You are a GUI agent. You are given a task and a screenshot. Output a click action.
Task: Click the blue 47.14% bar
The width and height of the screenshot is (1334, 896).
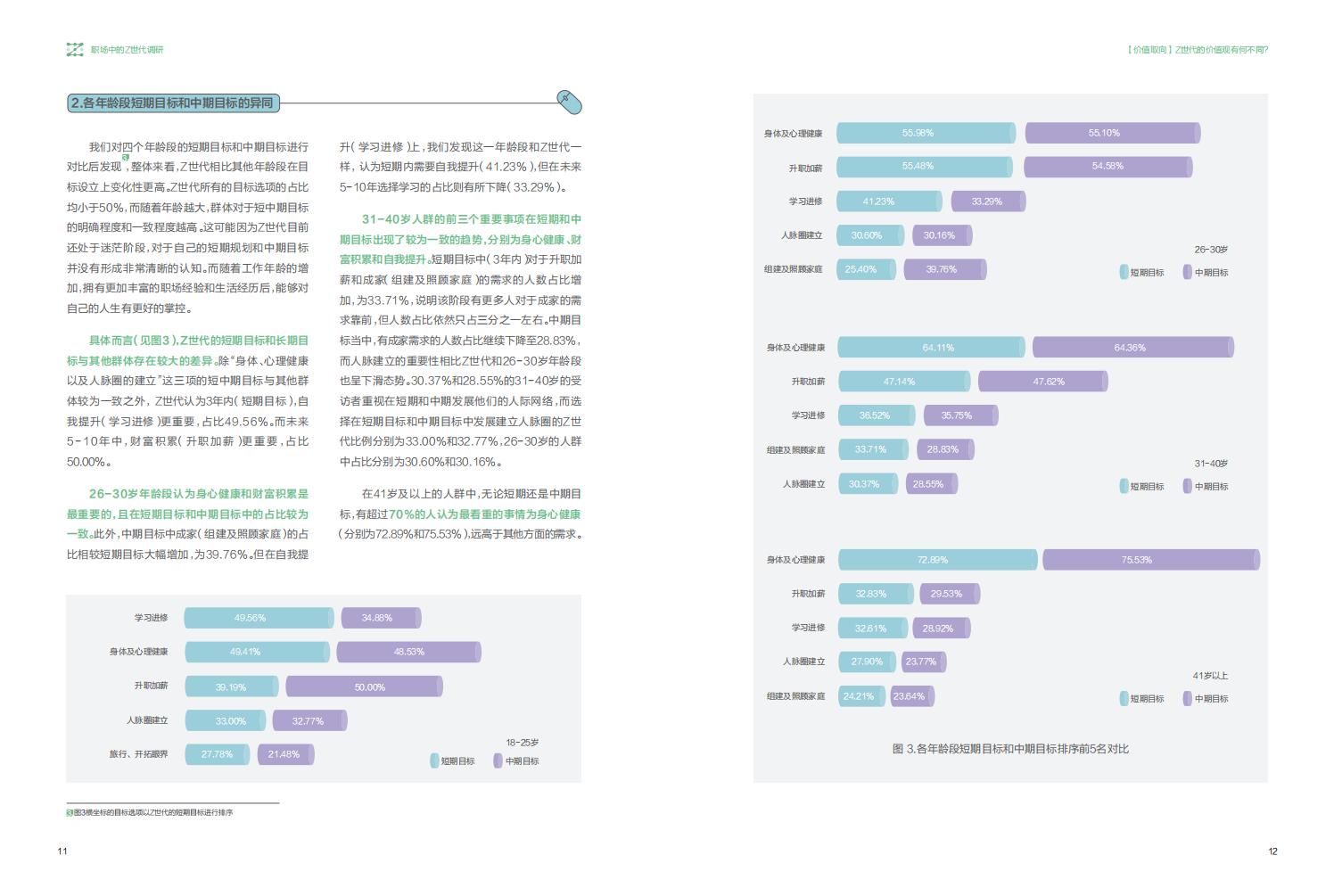[x=904, y=381]
